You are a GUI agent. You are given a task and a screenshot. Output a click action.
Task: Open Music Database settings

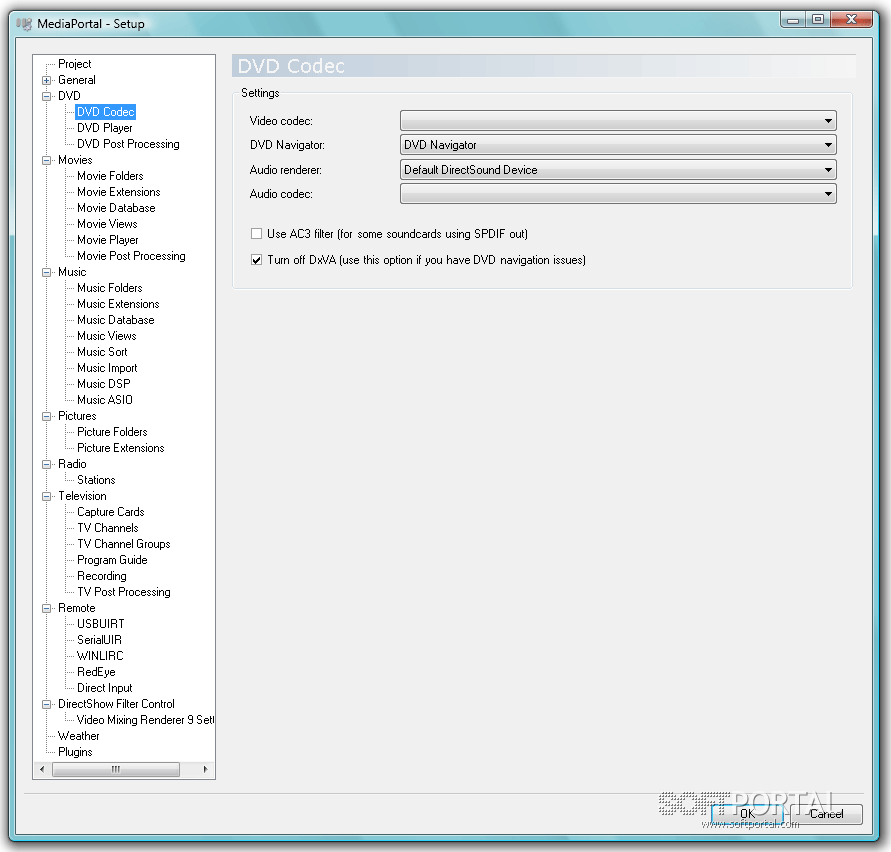pyautogui.click(x=115, y=320)
